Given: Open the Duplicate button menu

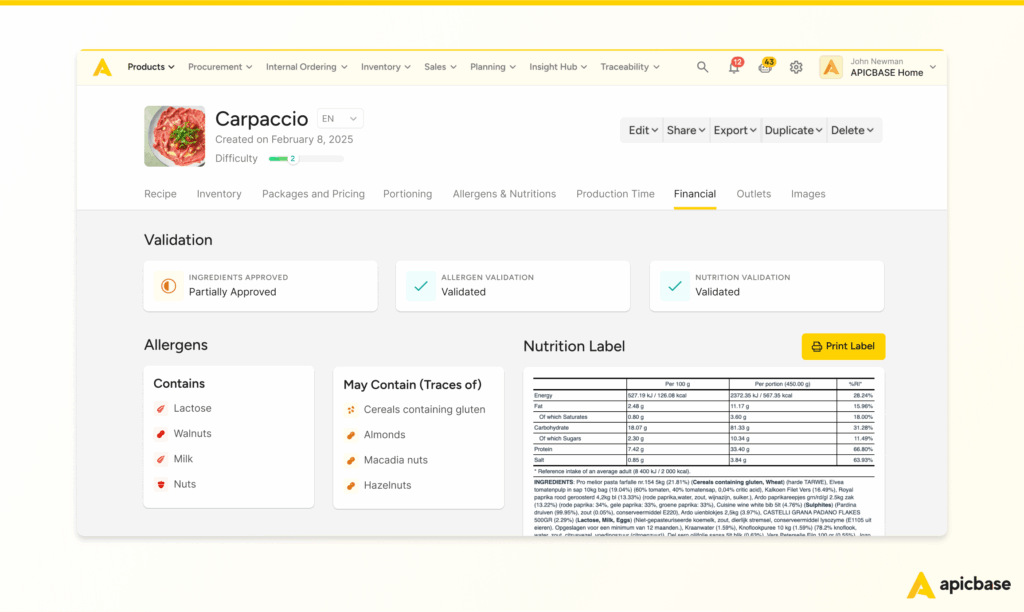Looking at the screenshot, I should pyautogui.click(x=793, y=130).
